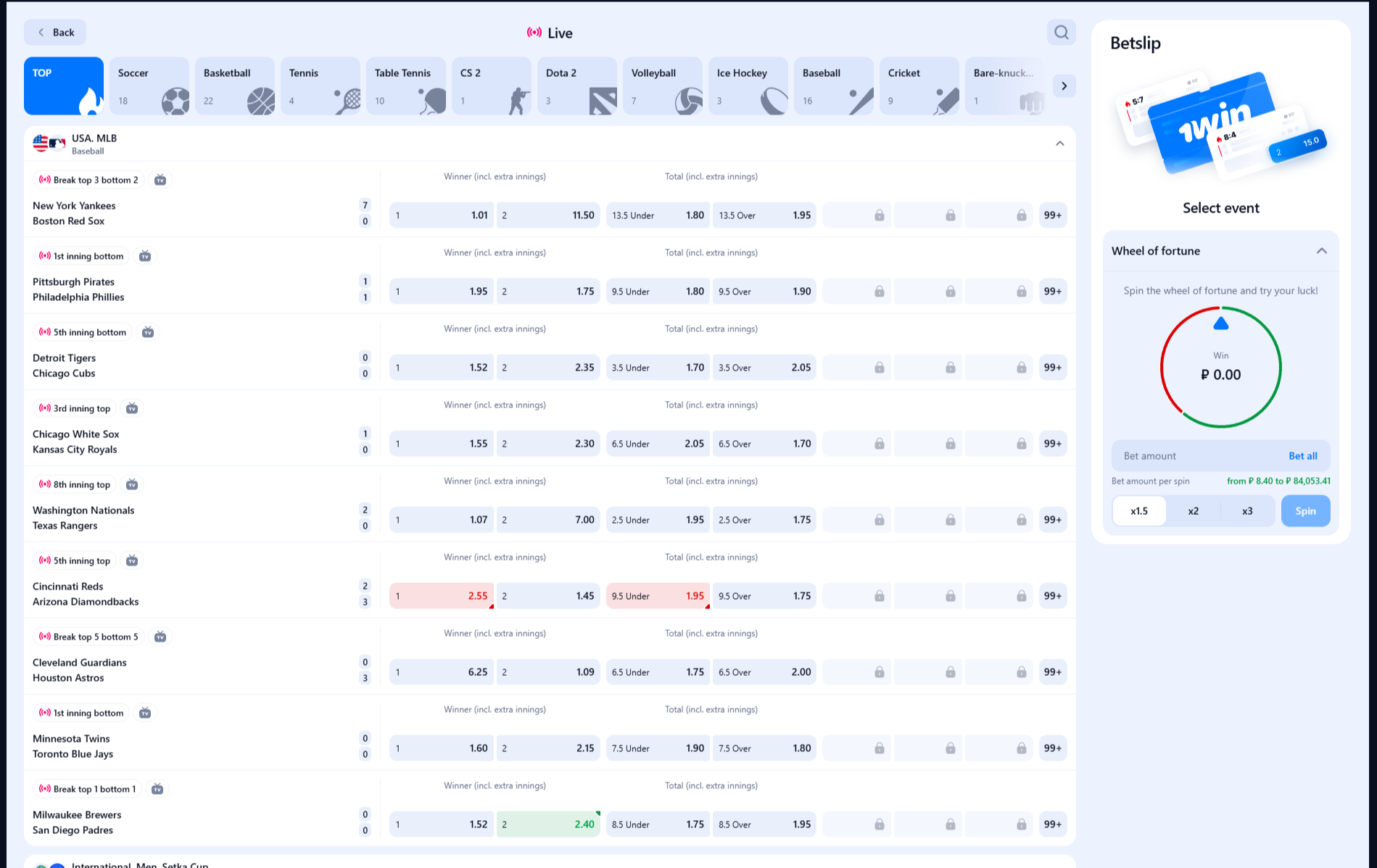Click the wheel of fortune dial
The image size is (1377, 868).
tap(1221, 368)
